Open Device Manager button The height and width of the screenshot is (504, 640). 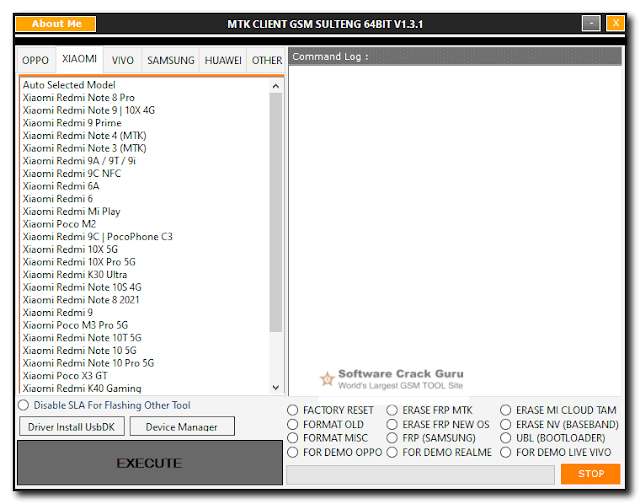(182, 427)
